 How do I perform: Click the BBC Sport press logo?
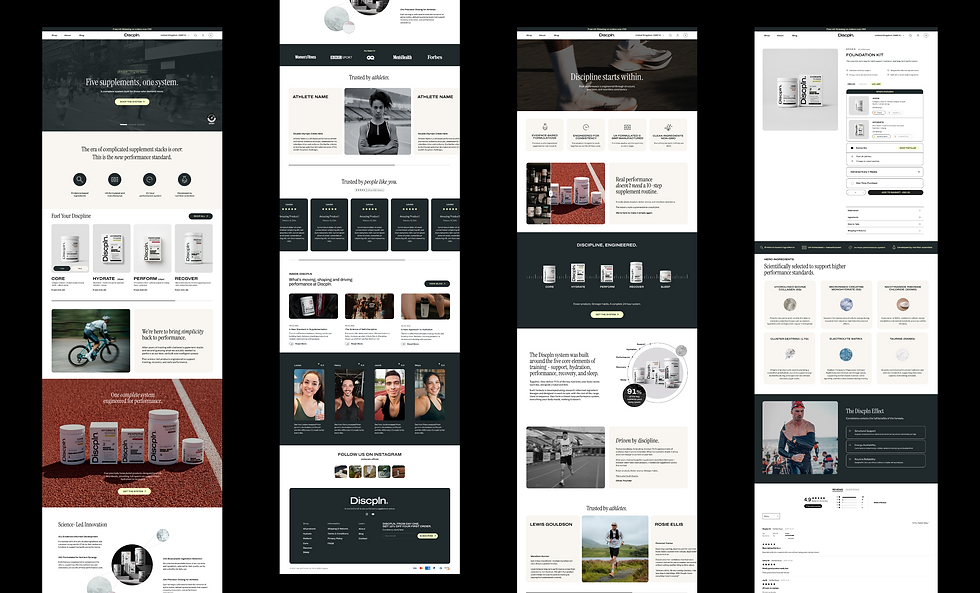tap(341, 57)
